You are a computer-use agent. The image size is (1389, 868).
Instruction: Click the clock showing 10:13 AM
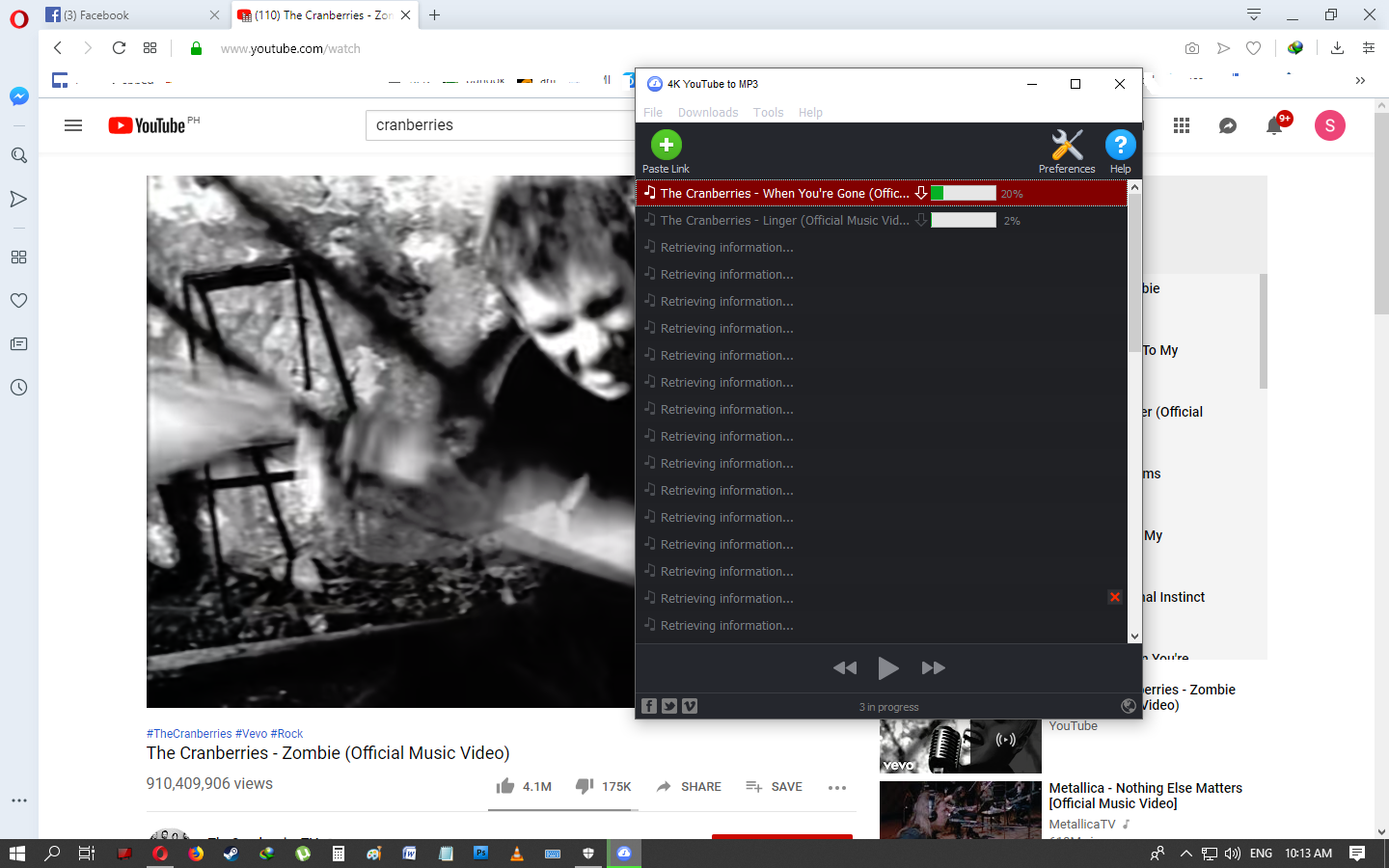point(1308,853)
